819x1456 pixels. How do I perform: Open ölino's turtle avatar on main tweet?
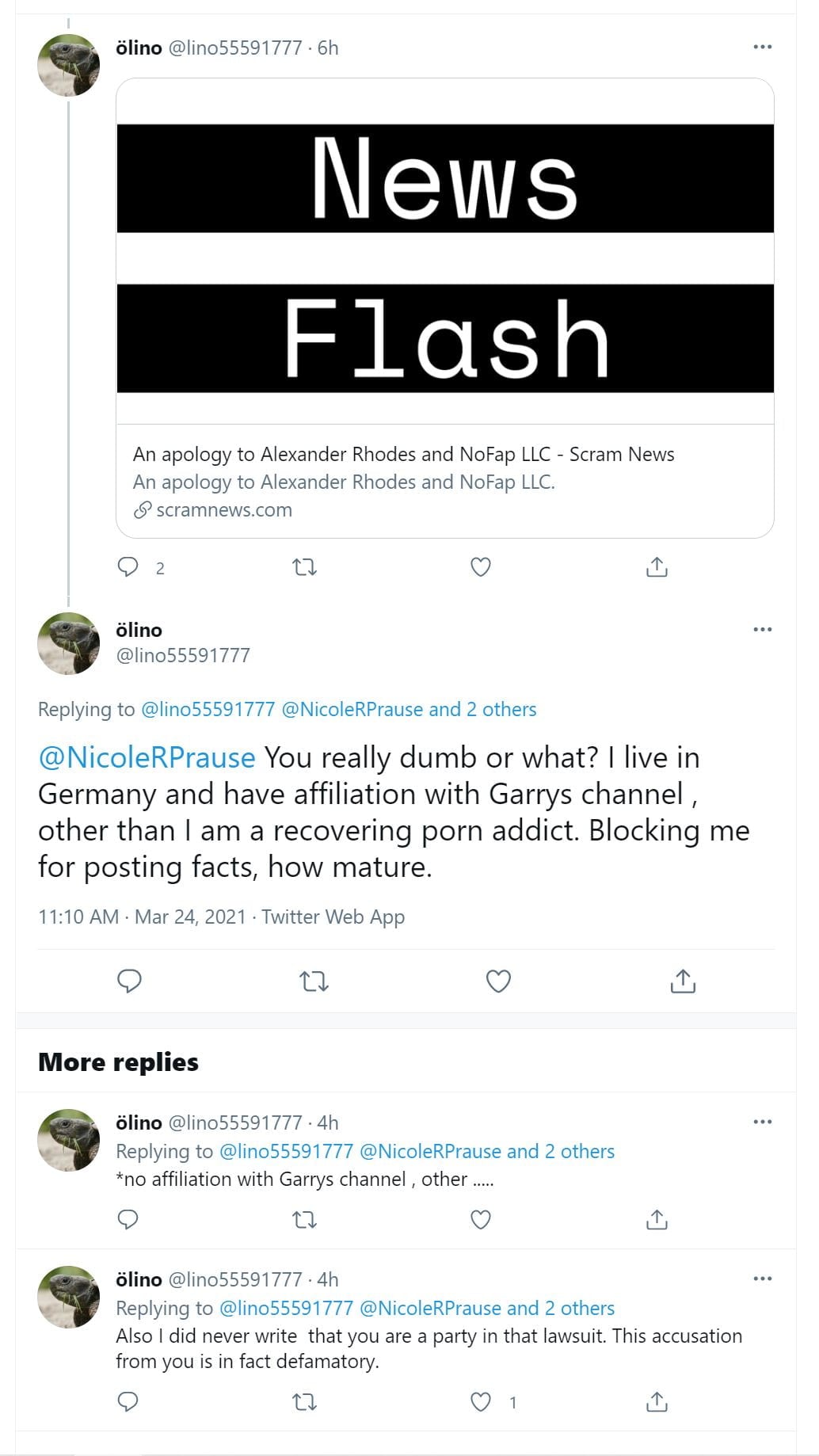click(x=69, y=643)
